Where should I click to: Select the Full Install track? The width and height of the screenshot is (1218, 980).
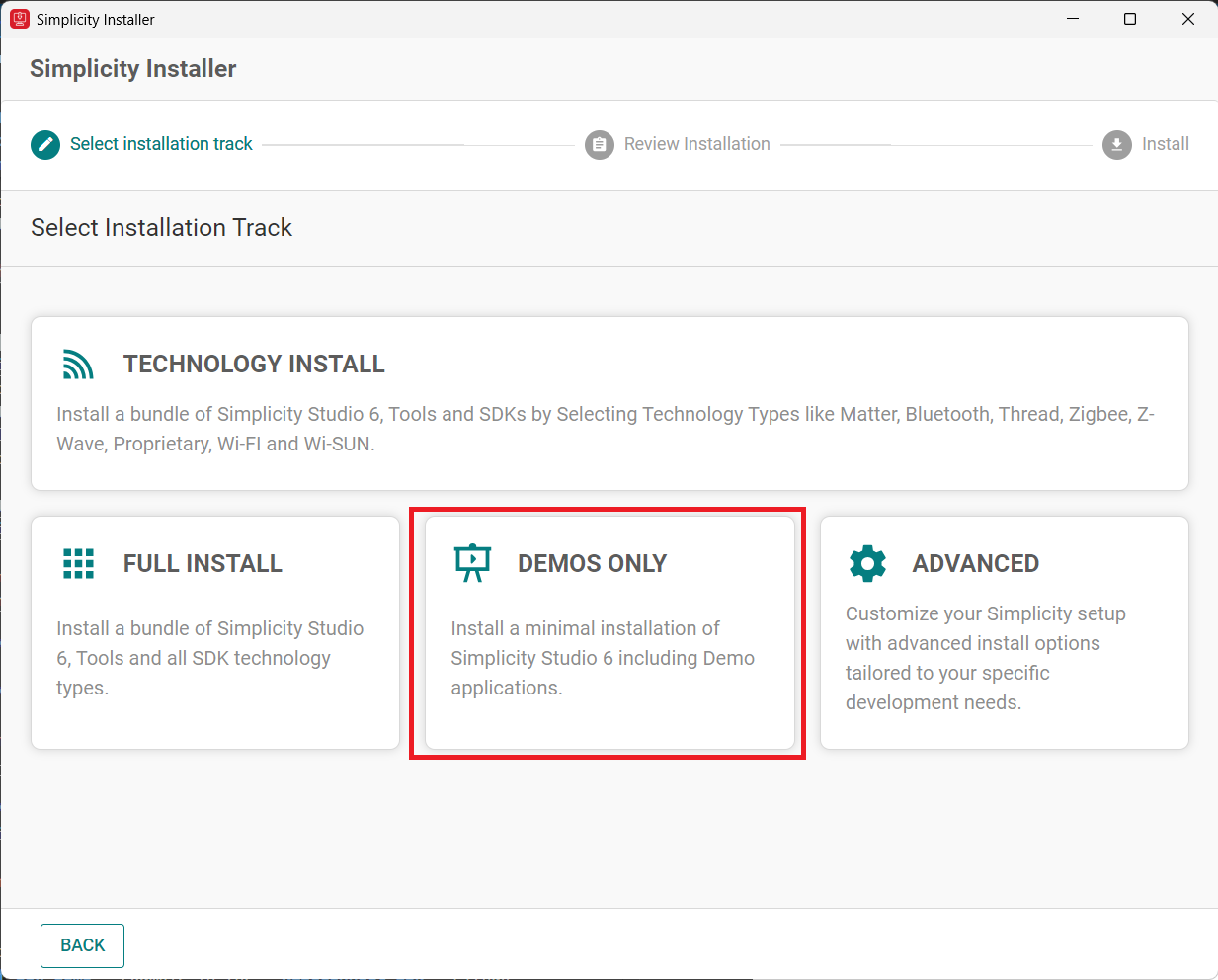tap(214, 632)
